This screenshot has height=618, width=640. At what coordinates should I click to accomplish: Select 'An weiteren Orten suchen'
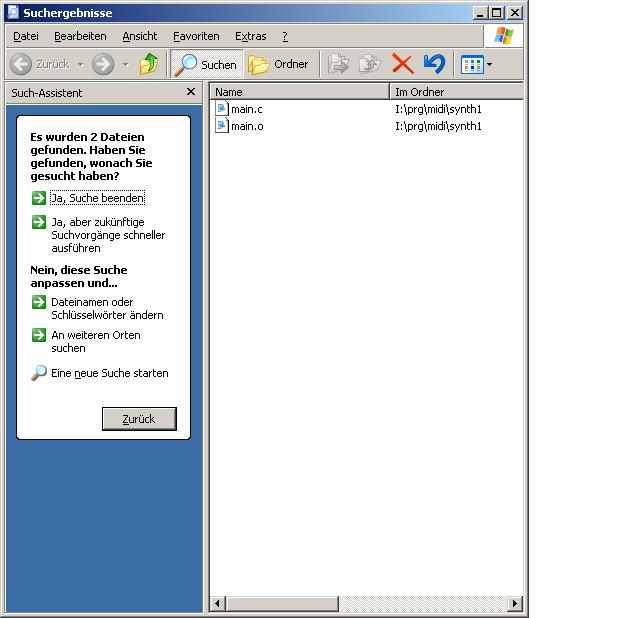coord(96,341)
